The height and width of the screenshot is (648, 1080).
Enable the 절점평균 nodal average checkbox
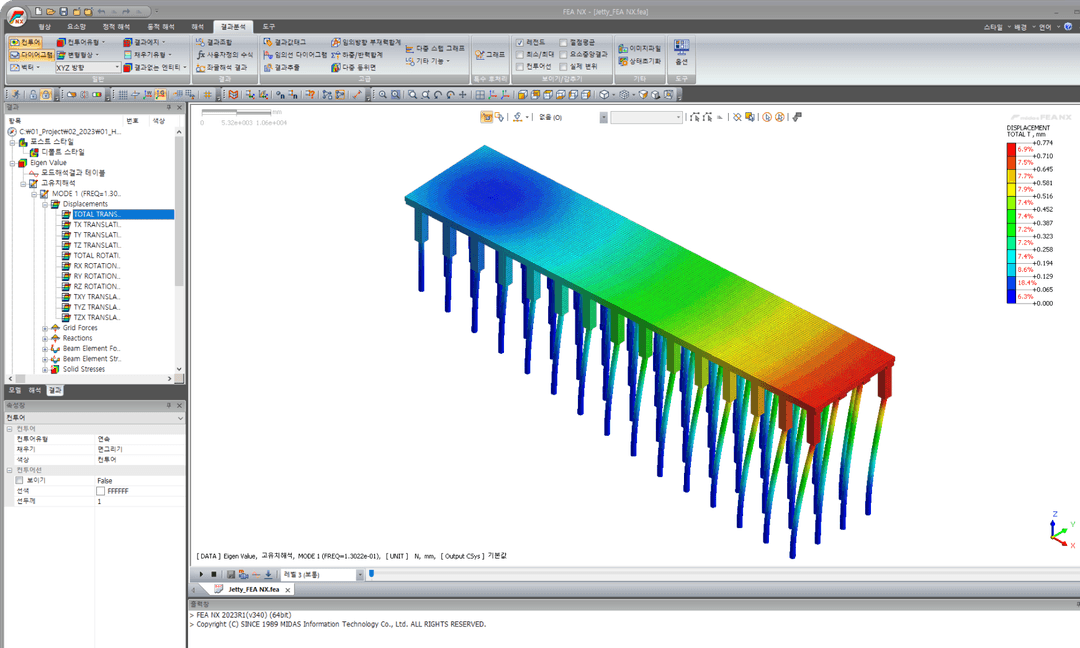point(563,43)
